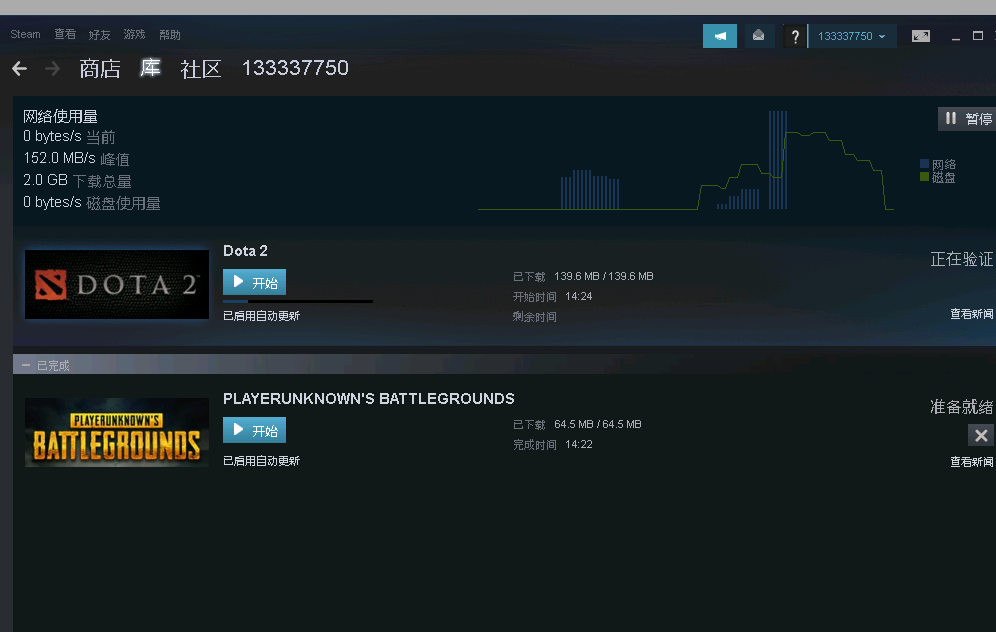Open the 好友 menu
The width and height of the screenshot is (996, 632).
coord(100,34)
